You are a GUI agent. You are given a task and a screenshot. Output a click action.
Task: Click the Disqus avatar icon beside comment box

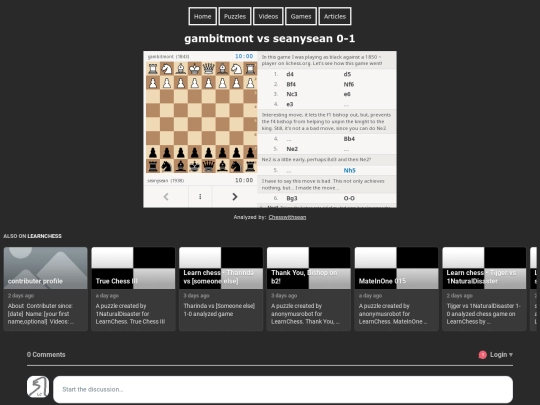pos(38,387)
